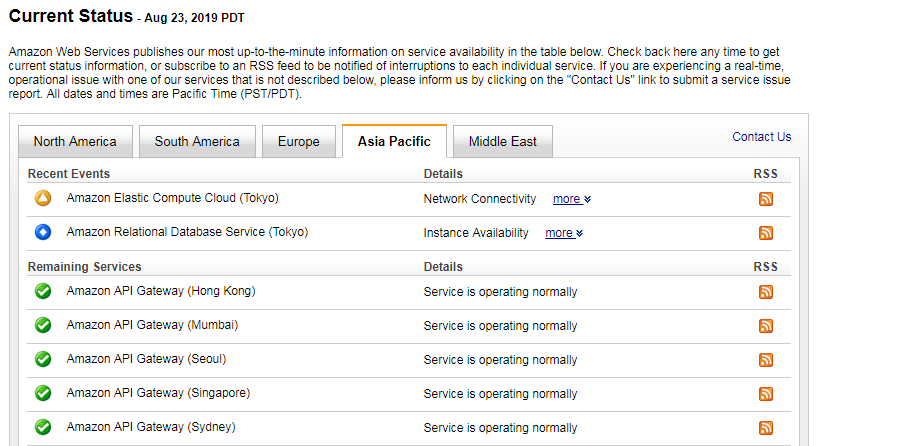The width and height of the screenshot is (915, 446).
Task: Click green check status icon for API Gateway Hong Kong
Action: pyautogui.click(x=43, y=291)
